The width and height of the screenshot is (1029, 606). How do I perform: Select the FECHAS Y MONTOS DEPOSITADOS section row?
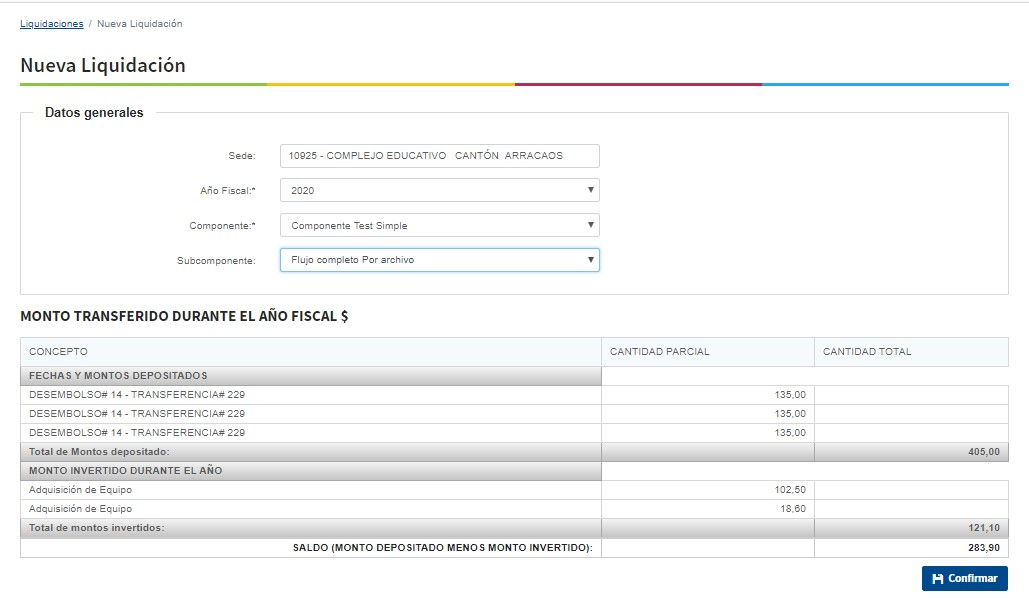[118, 376]
